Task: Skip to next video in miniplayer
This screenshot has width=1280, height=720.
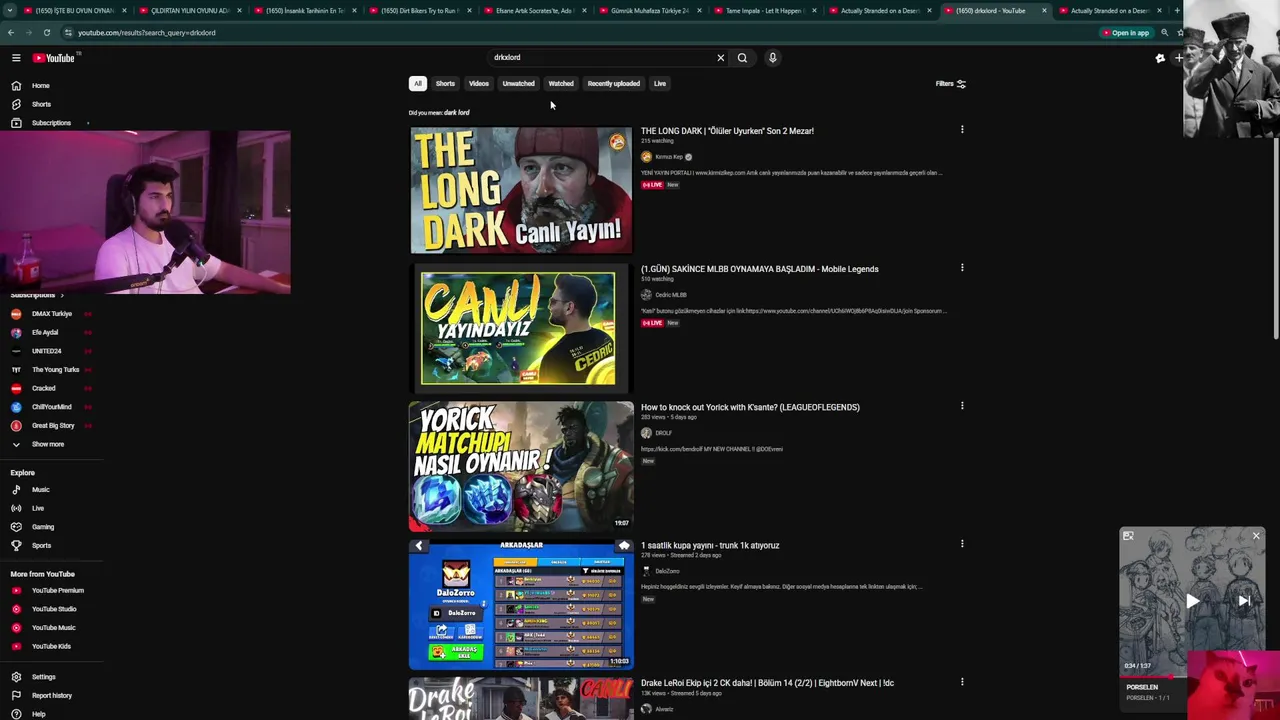Action: pyautogui.click(x=1244, y=601)
